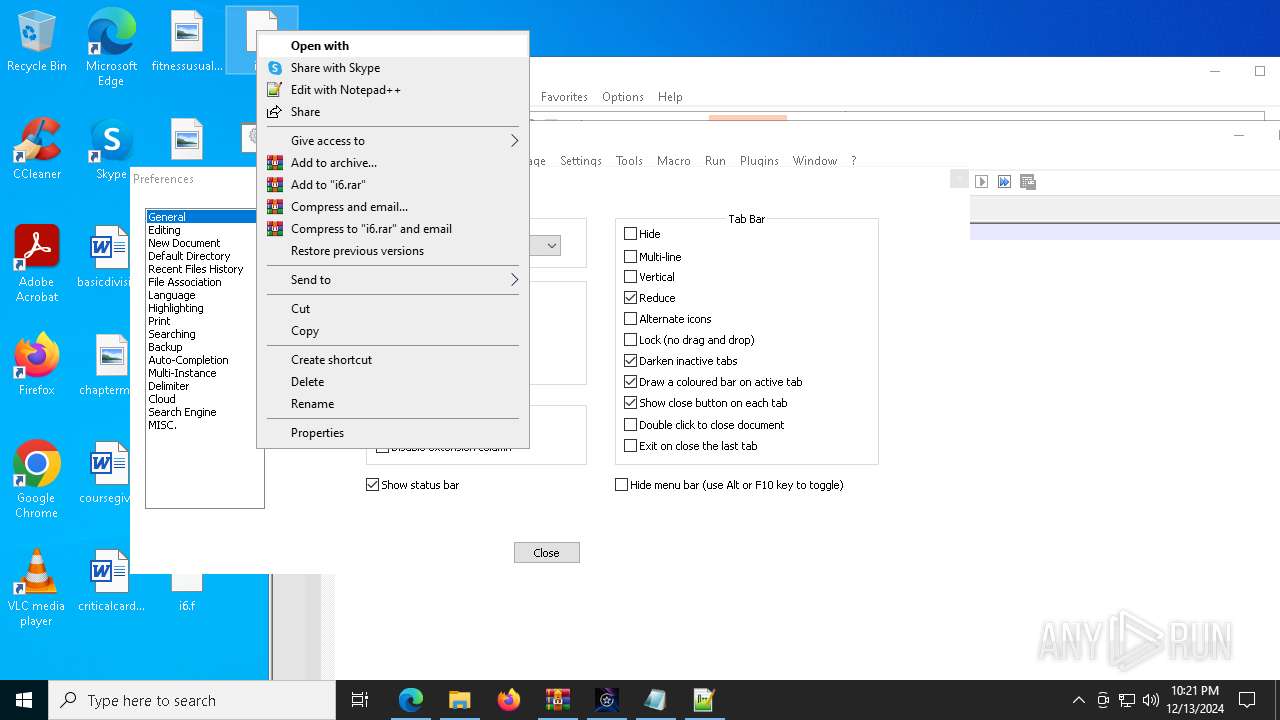Click the Playback macro toolbar icon in Notepad++
The image size is (1280, 720).
point(982,181)
